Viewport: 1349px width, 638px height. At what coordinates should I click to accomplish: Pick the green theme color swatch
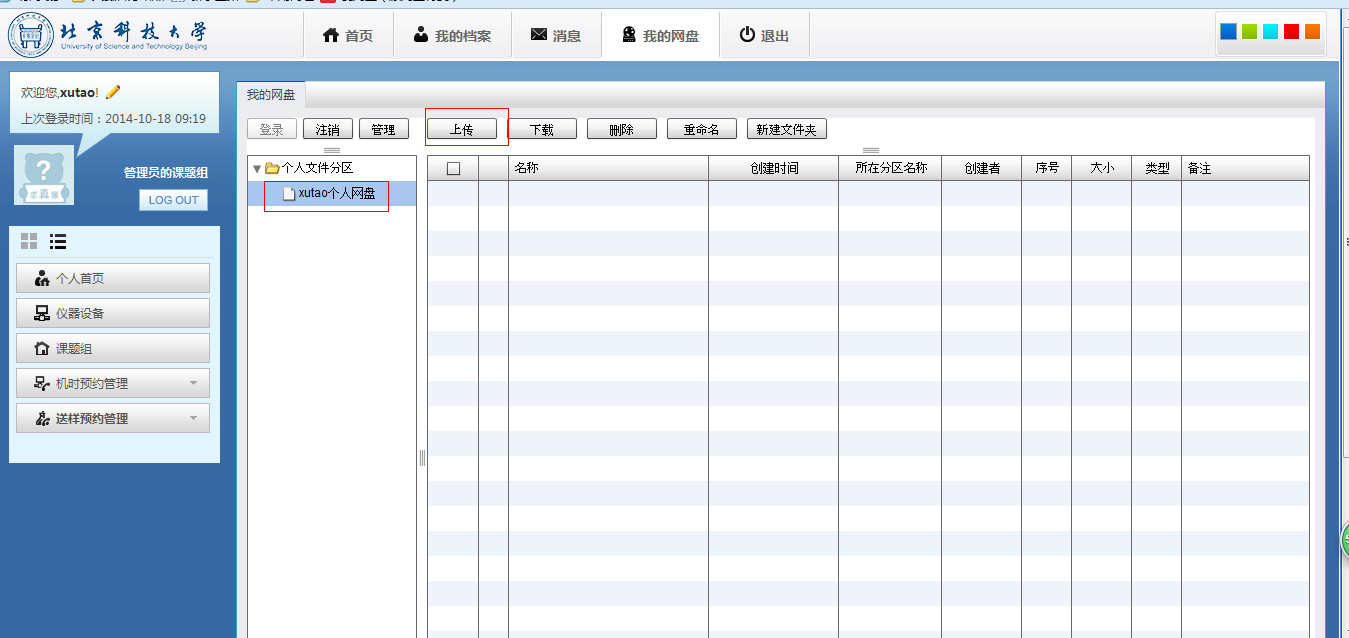[1249, 31]
